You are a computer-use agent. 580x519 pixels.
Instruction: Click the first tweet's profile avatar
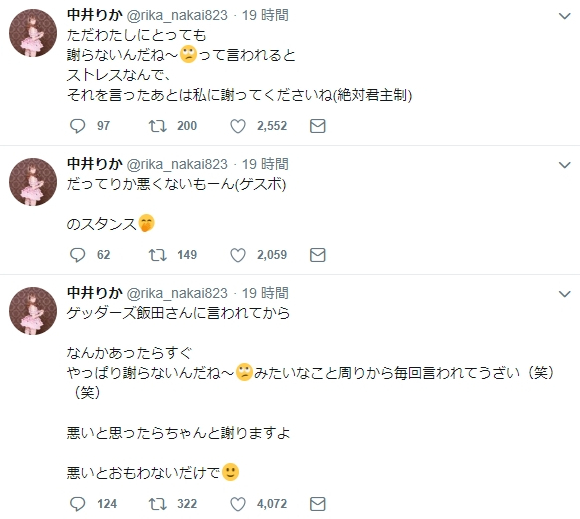pyautogui.click(x=33, y=33)
